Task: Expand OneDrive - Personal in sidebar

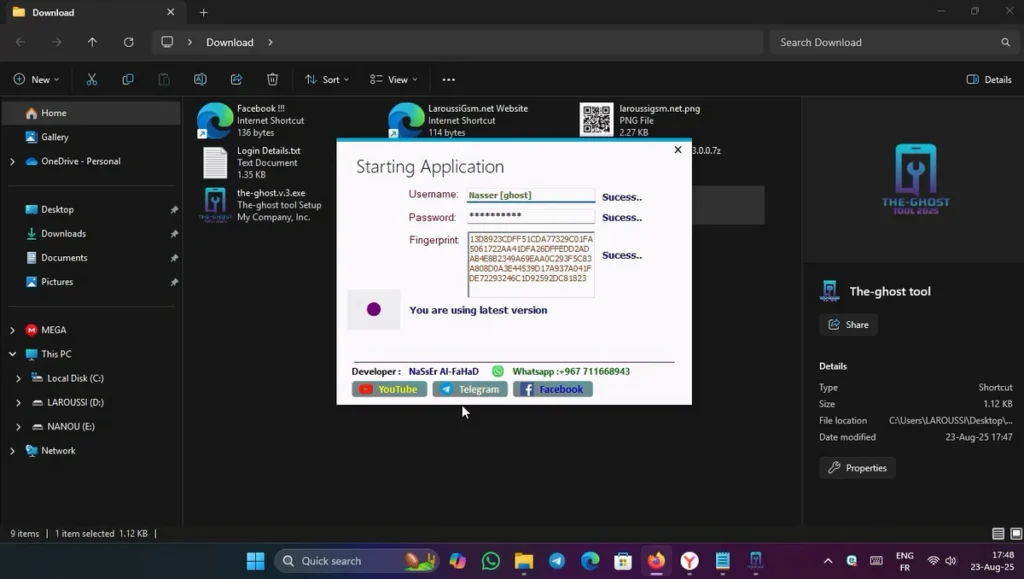Action: tap(12, 161)
